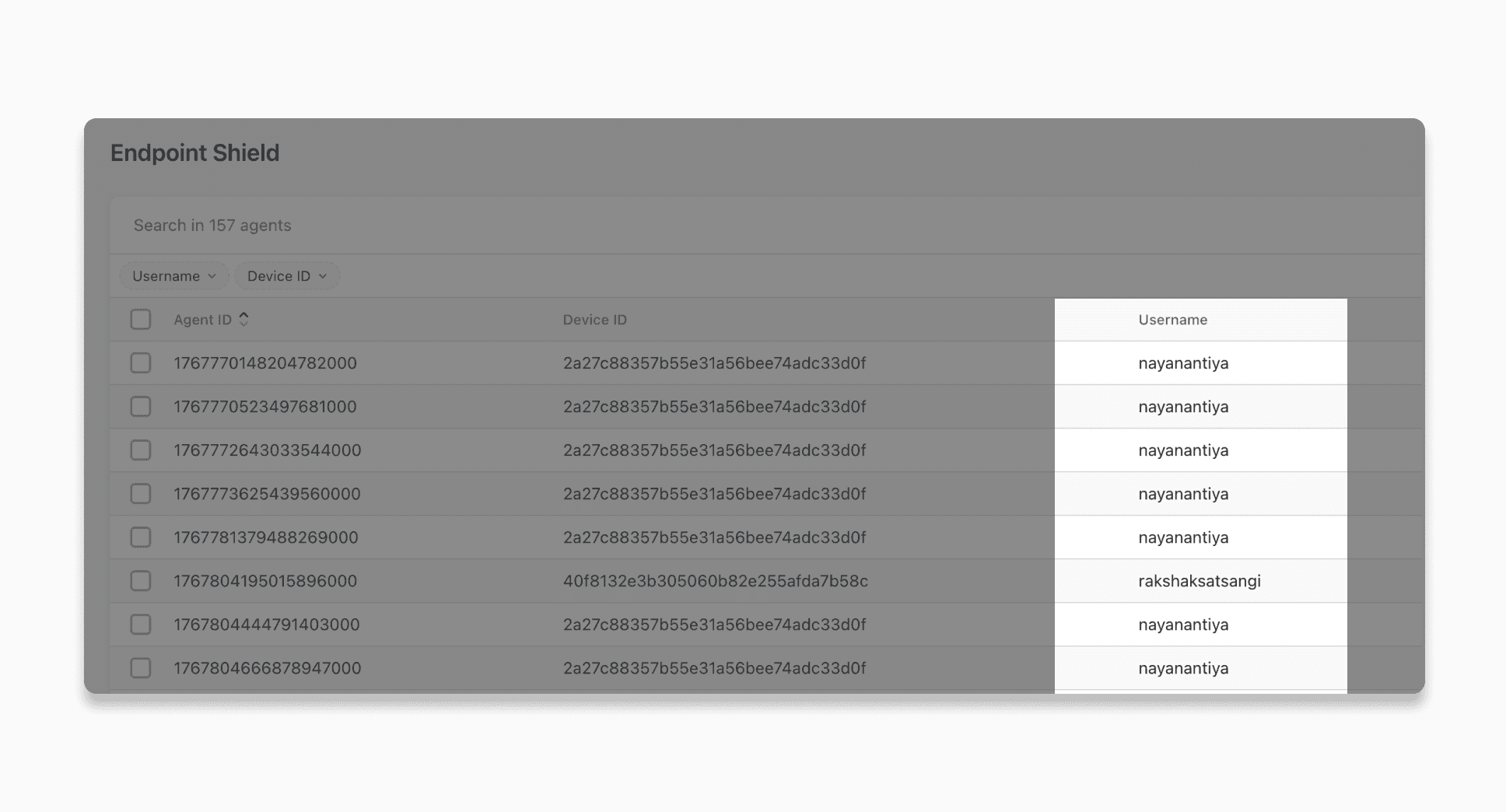Select Agent ID 1767804444791403000 text
Screen dimensions: 1506x812
coord(267,625)
